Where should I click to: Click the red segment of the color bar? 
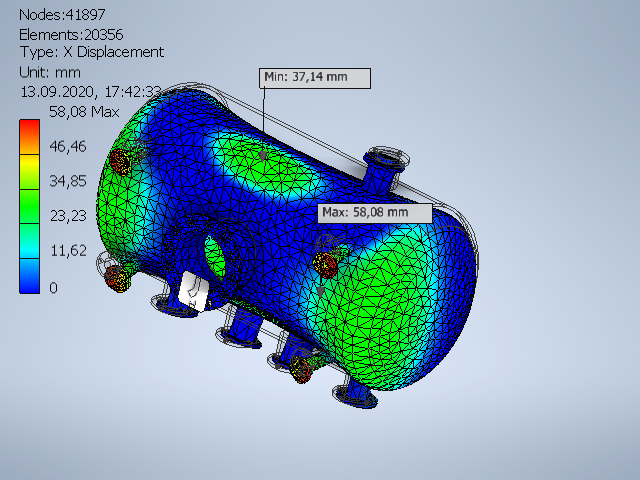pos(29,137)
